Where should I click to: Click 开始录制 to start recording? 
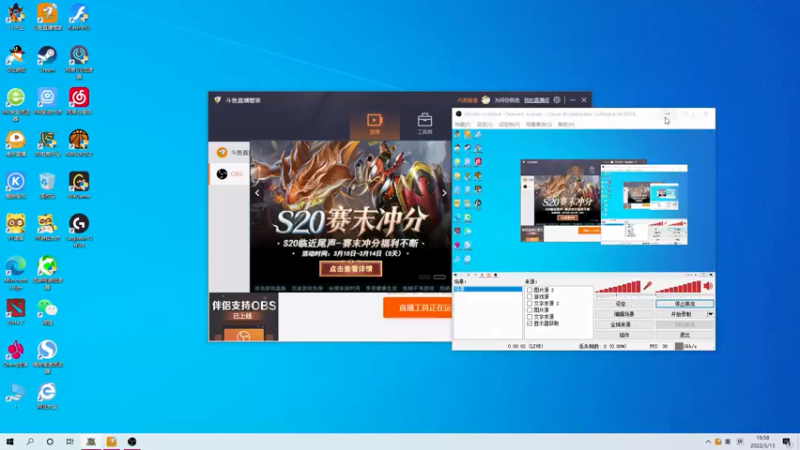pos(681,314)
